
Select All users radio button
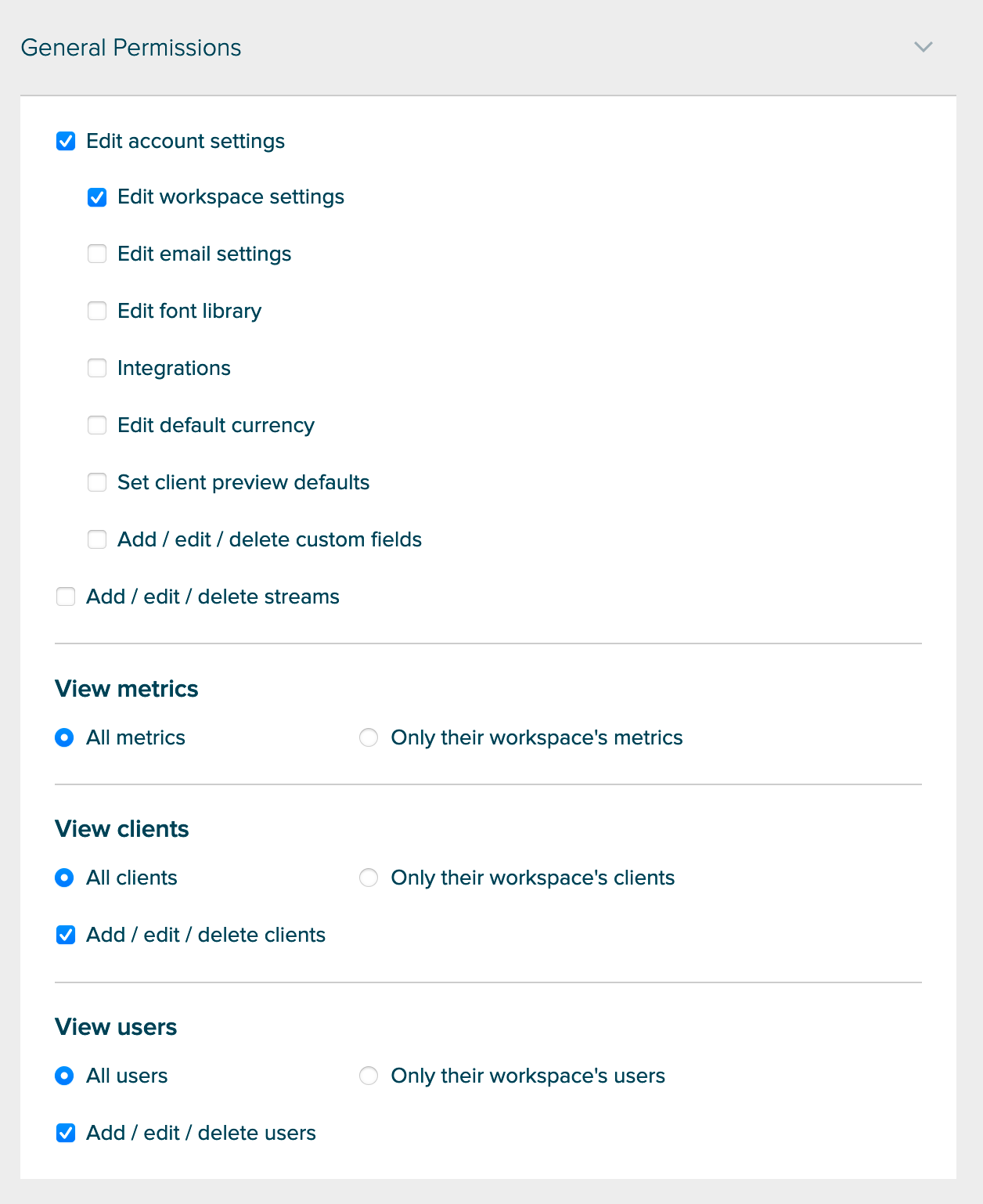coord(64,1076)
